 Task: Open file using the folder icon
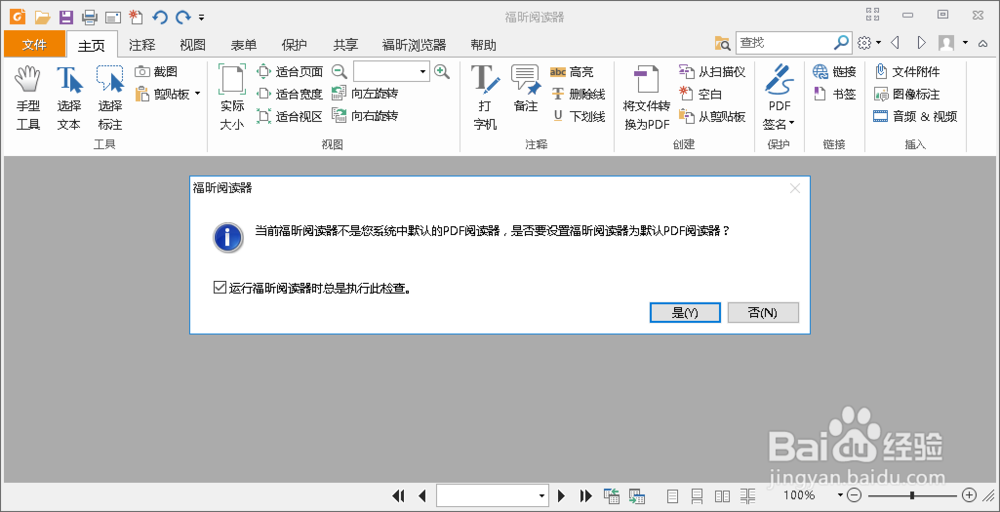(42, 17)
